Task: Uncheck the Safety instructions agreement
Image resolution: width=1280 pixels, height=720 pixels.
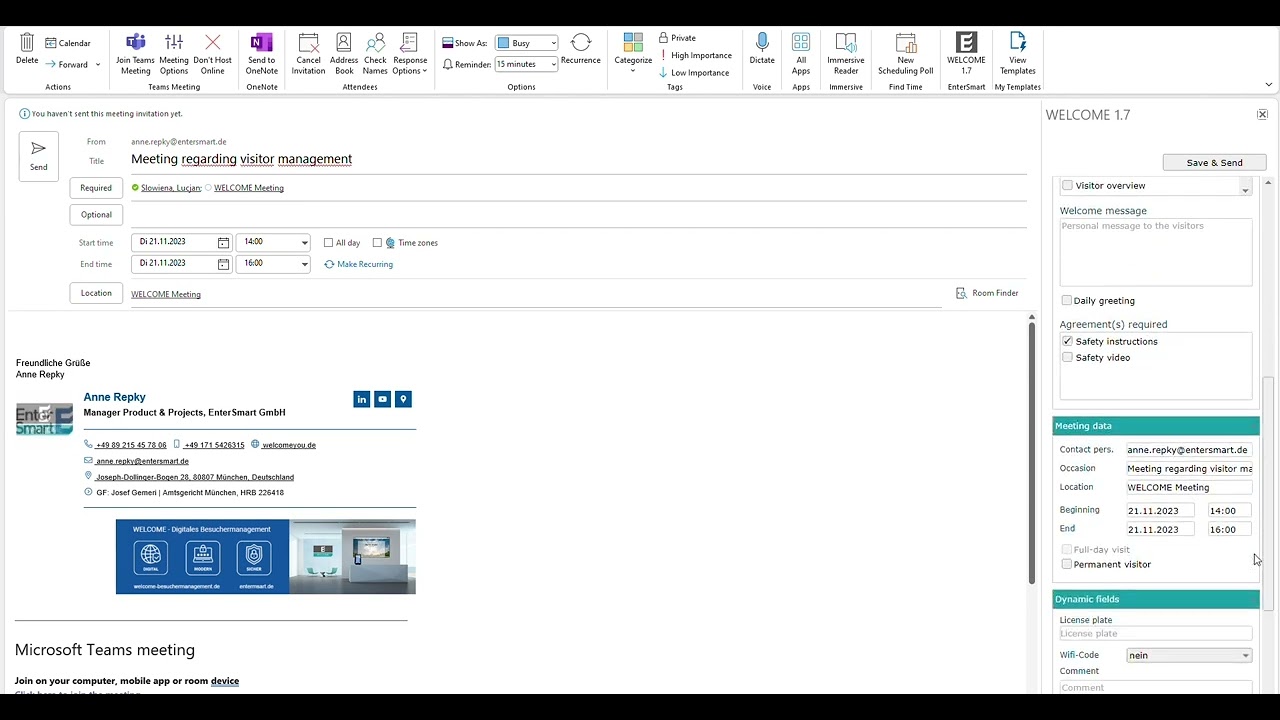Action: [1067, 341]
